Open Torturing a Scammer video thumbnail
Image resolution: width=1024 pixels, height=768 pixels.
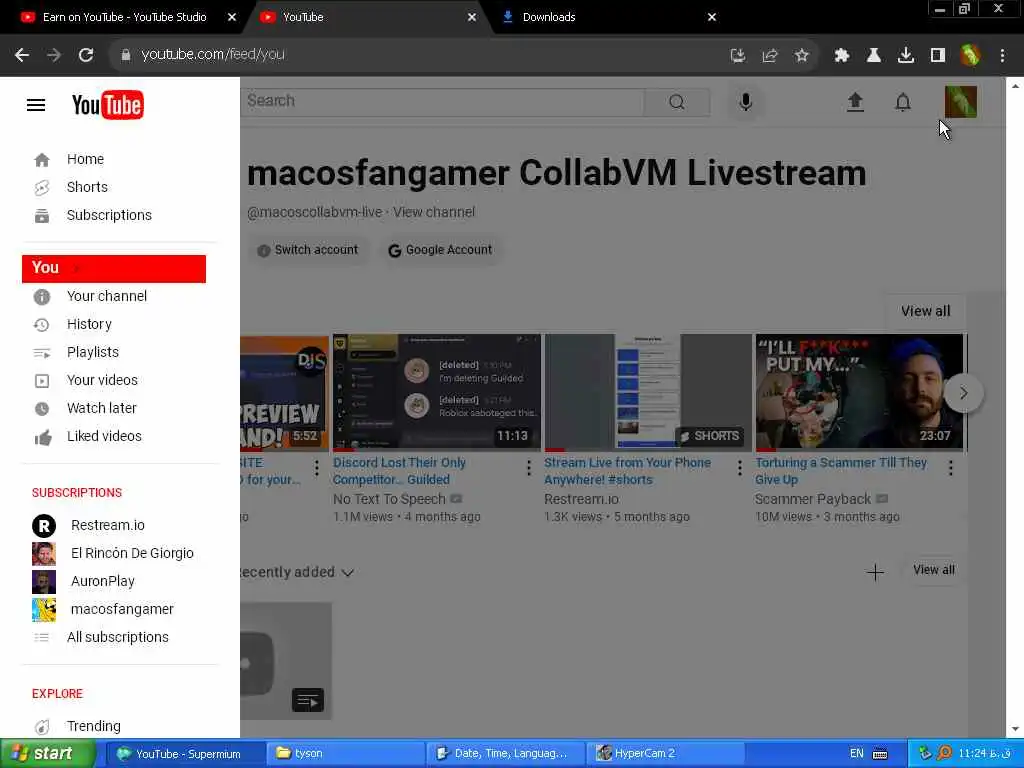tap(859, 392)
